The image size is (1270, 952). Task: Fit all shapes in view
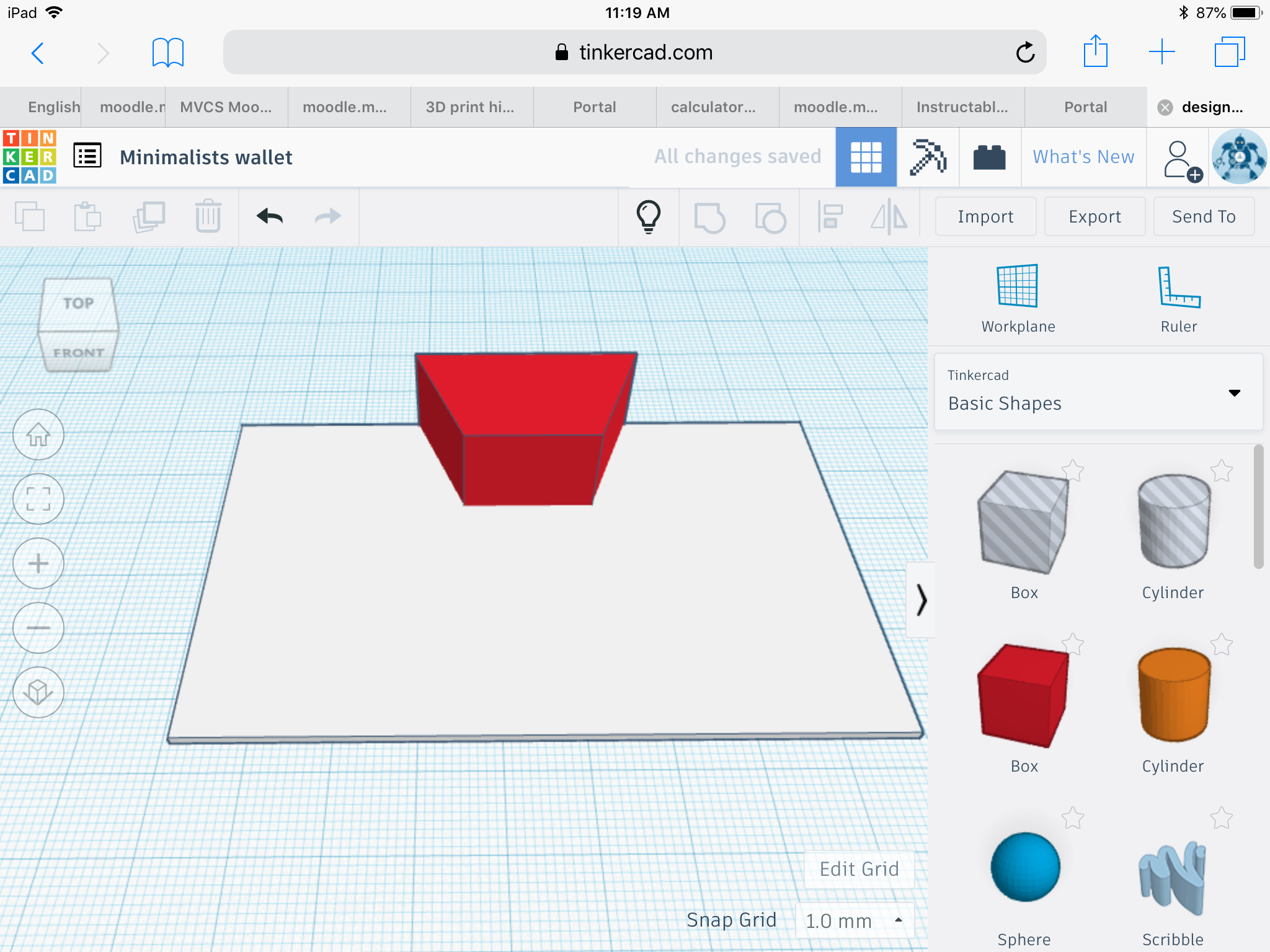[38, 499]
